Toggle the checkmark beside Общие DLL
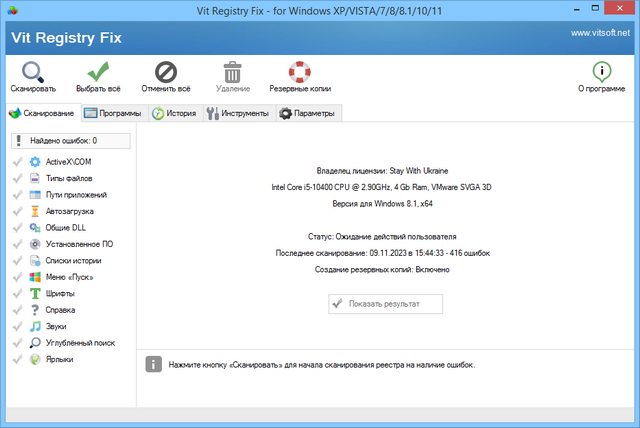 (x=17, y=228)
